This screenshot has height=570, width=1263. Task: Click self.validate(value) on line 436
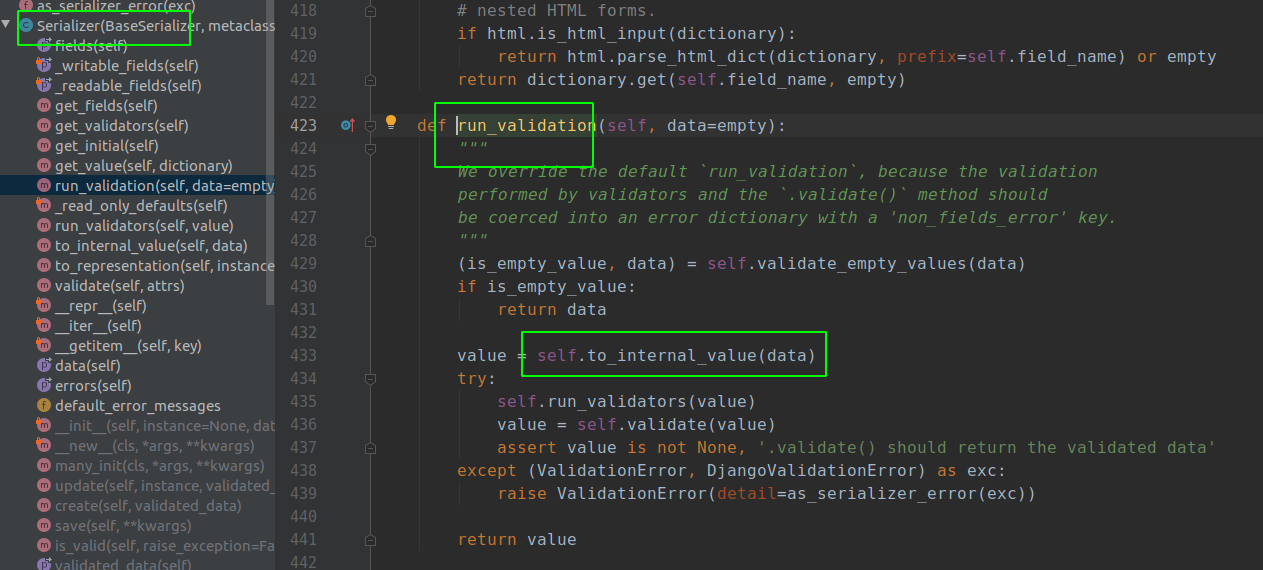pyautogui.click(x=677, y=424)
